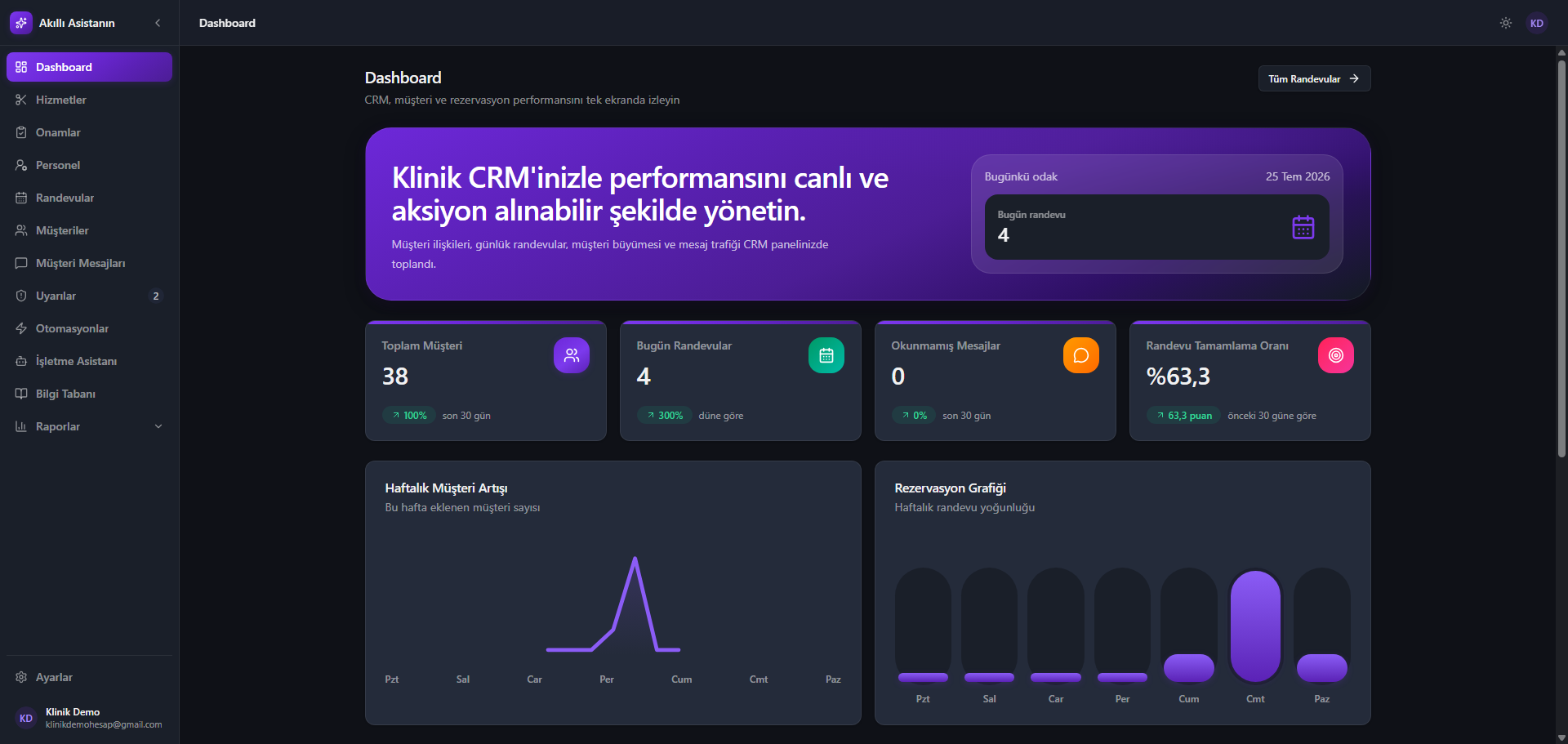Click the Tüm Randevular button
This screenshot has width=1568, height=744.
1314,78
